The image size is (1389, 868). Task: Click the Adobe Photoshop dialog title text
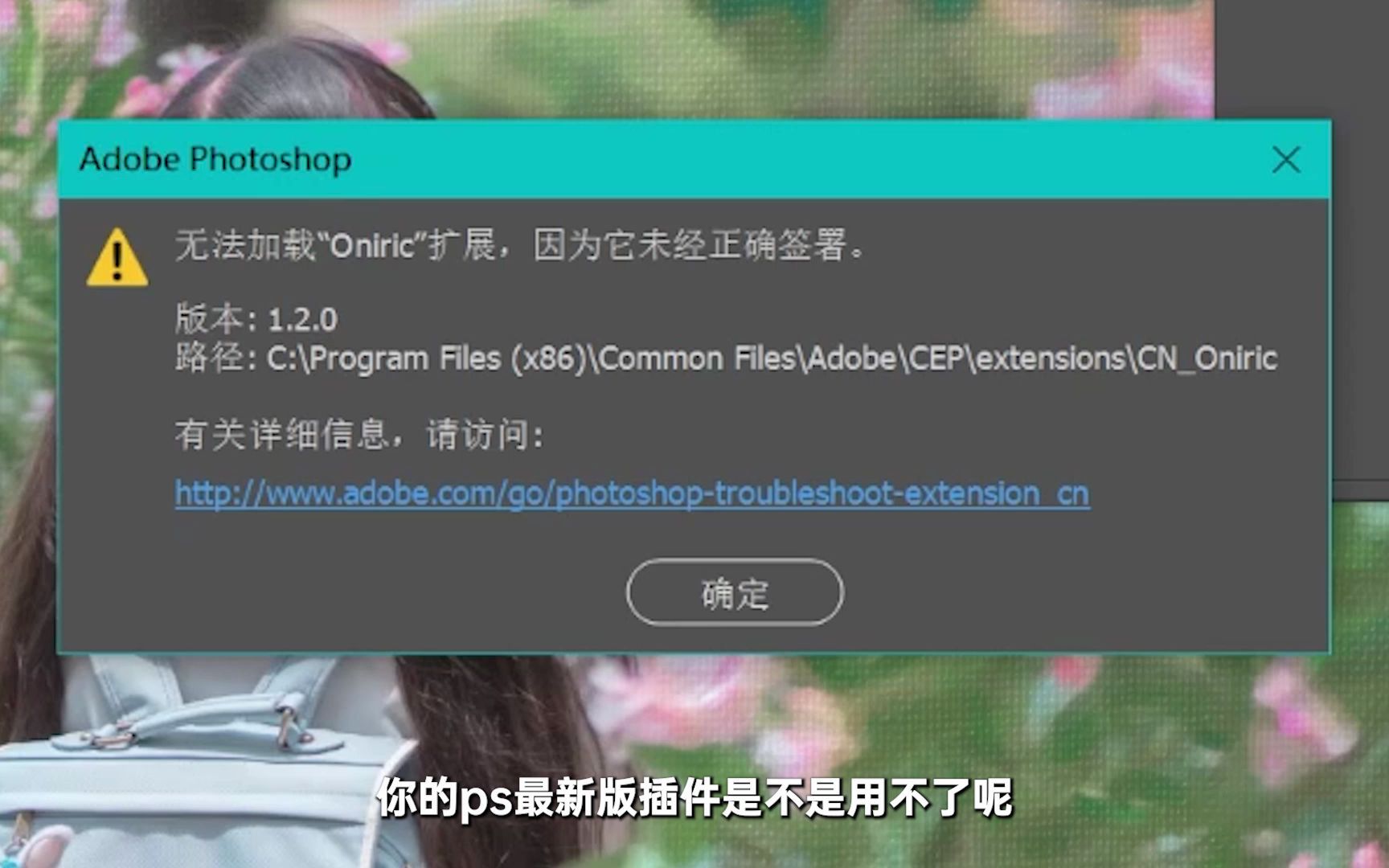(x=215, y=159)
